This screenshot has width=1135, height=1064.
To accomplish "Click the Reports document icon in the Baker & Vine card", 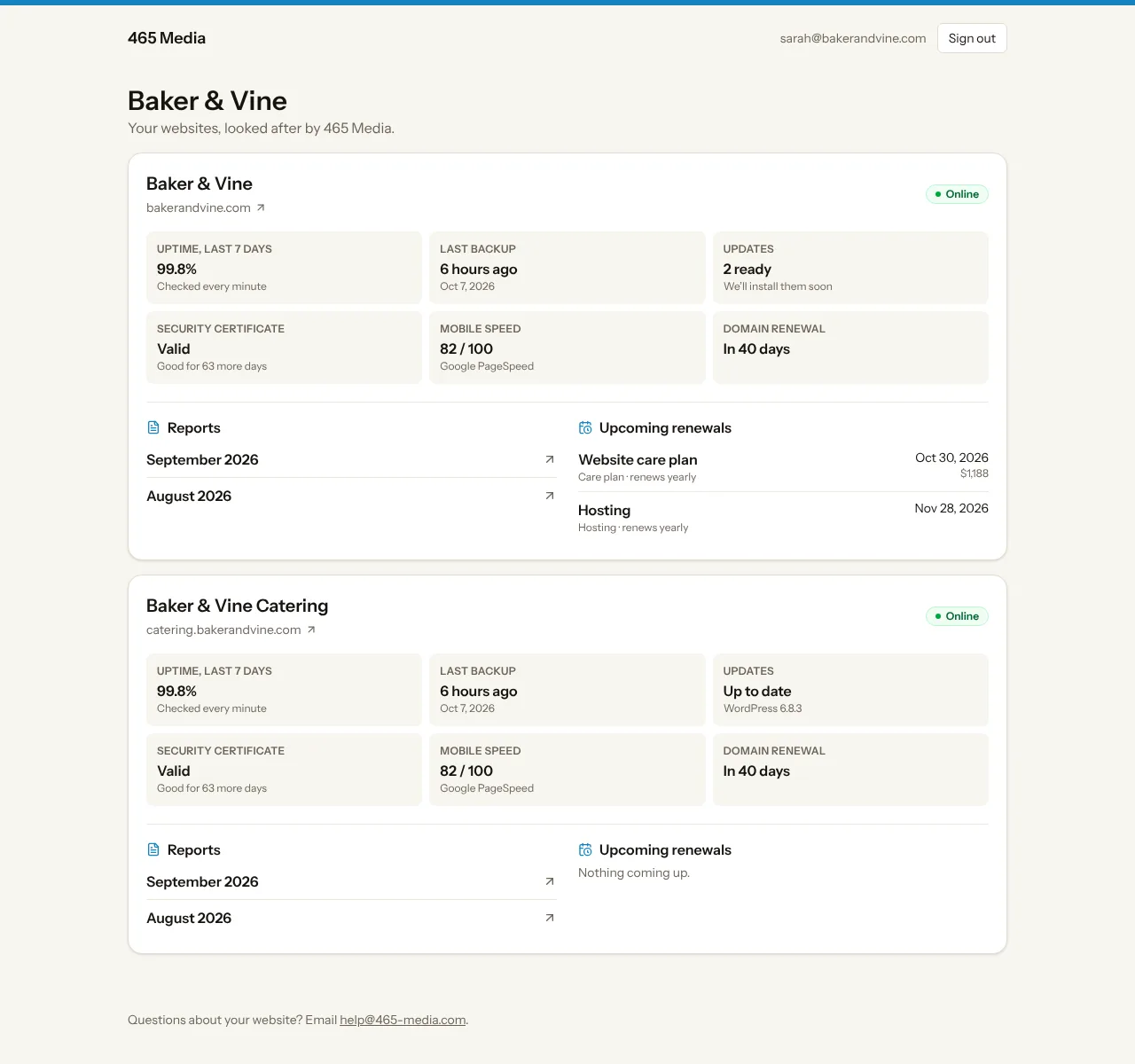I will click(153, 427).
